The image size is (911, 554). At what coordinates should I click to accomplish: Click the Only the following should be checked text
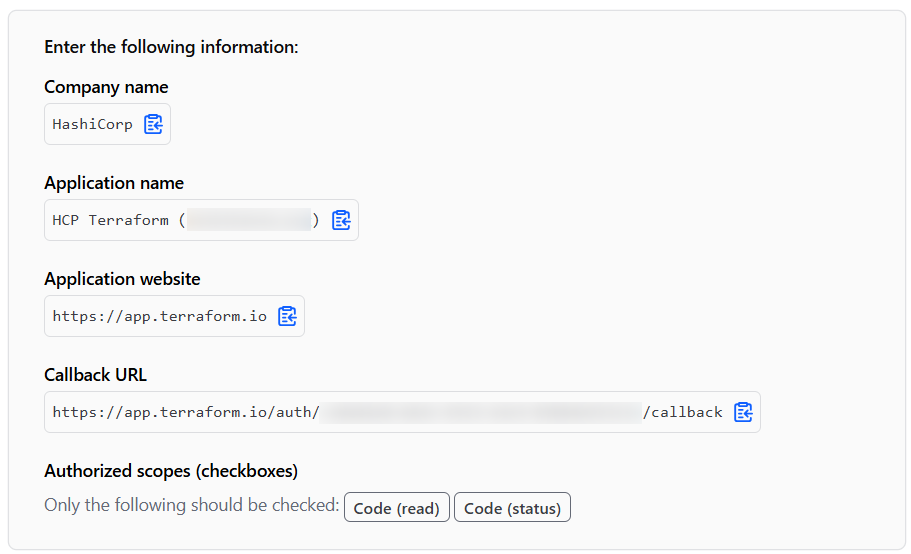tap(191, 506)
